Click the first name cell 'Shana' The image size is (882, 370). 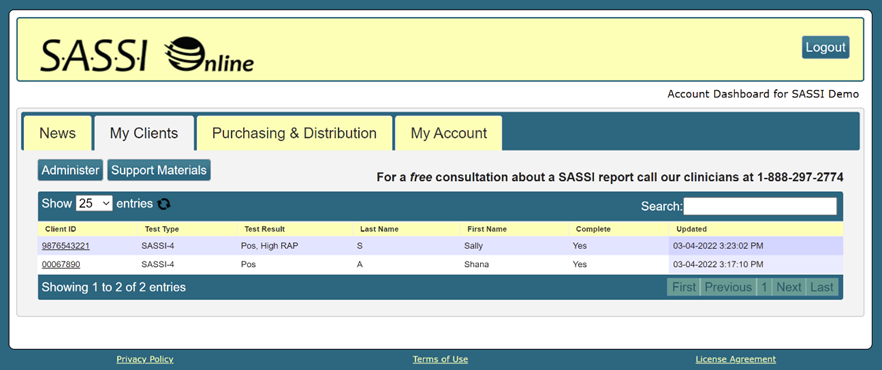(475, 264)
